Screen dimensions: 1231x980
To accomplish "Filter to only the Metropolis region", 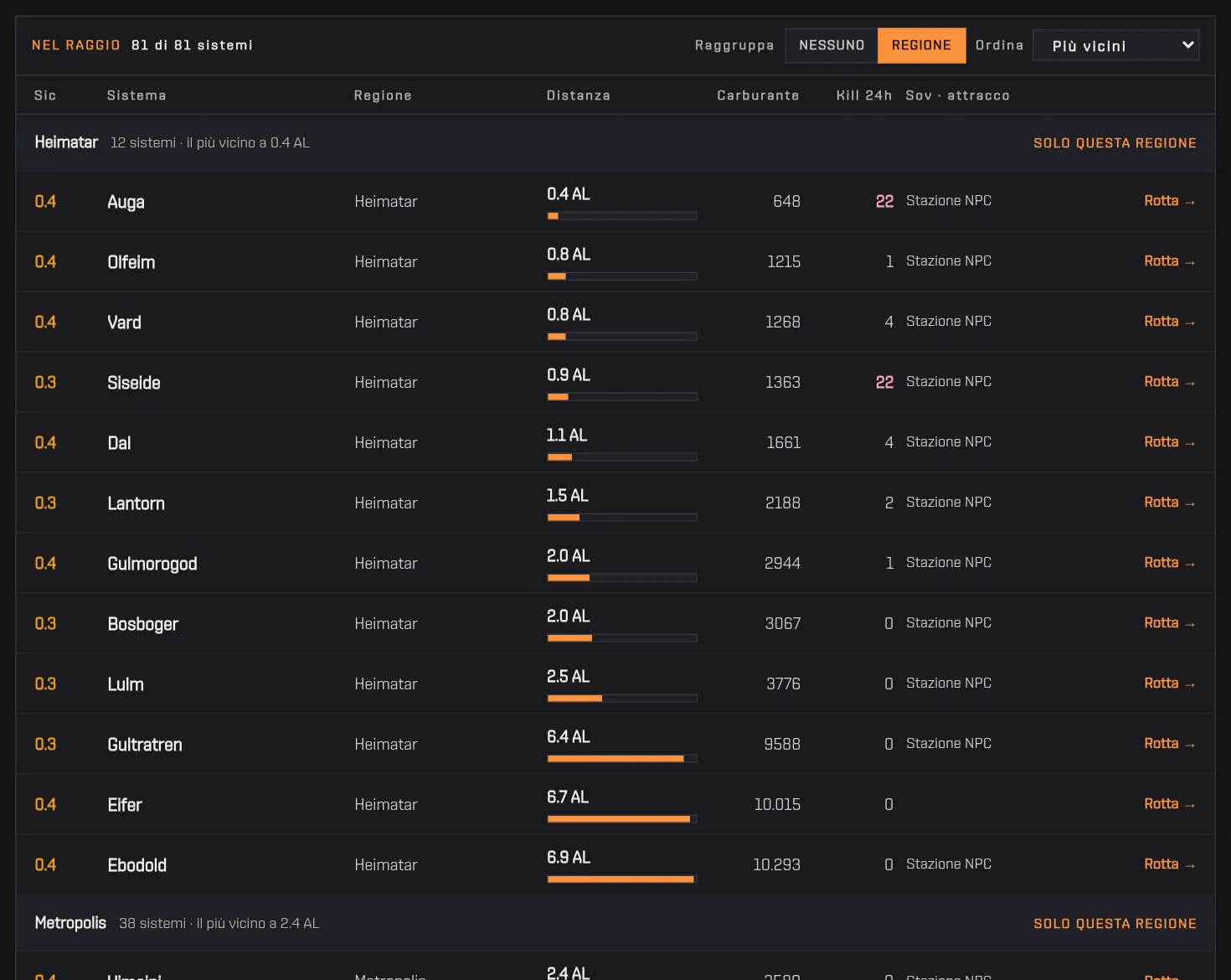I will pos(1115,924).
